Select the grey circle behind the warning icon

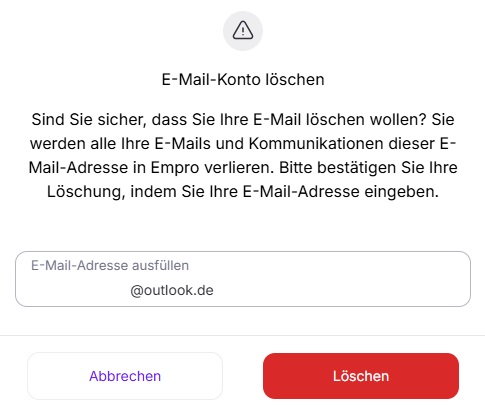pos(243,31)
